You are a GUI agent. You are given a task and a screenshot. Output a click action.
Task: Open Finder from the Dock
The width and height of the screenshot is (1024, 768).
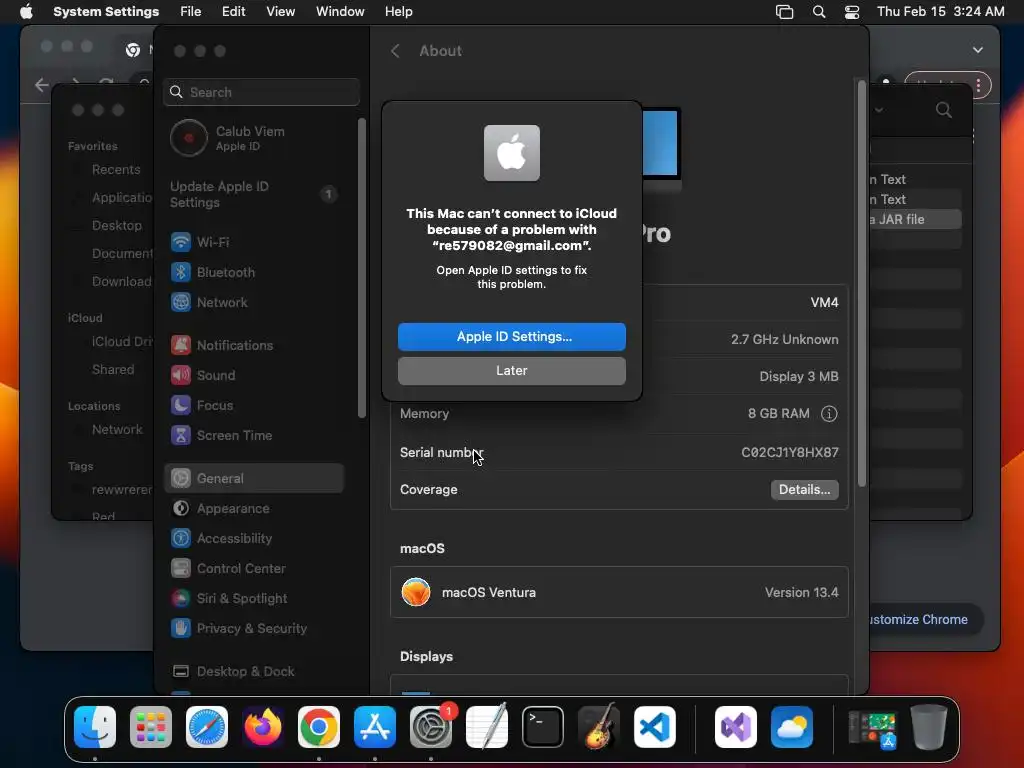[x=95, y=727]
